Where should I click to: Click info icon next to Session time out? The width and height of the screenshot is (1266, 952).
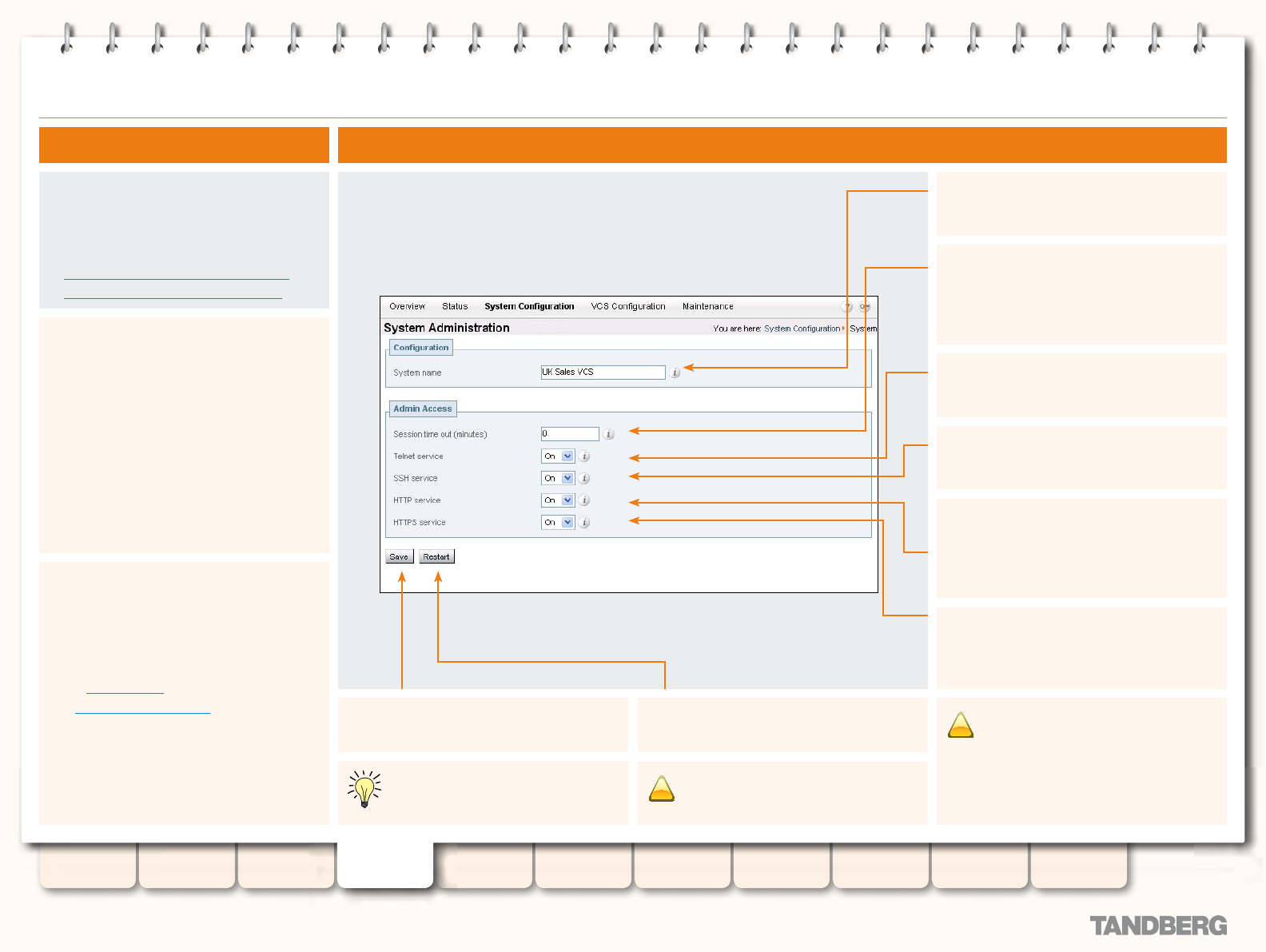[609, 434]
